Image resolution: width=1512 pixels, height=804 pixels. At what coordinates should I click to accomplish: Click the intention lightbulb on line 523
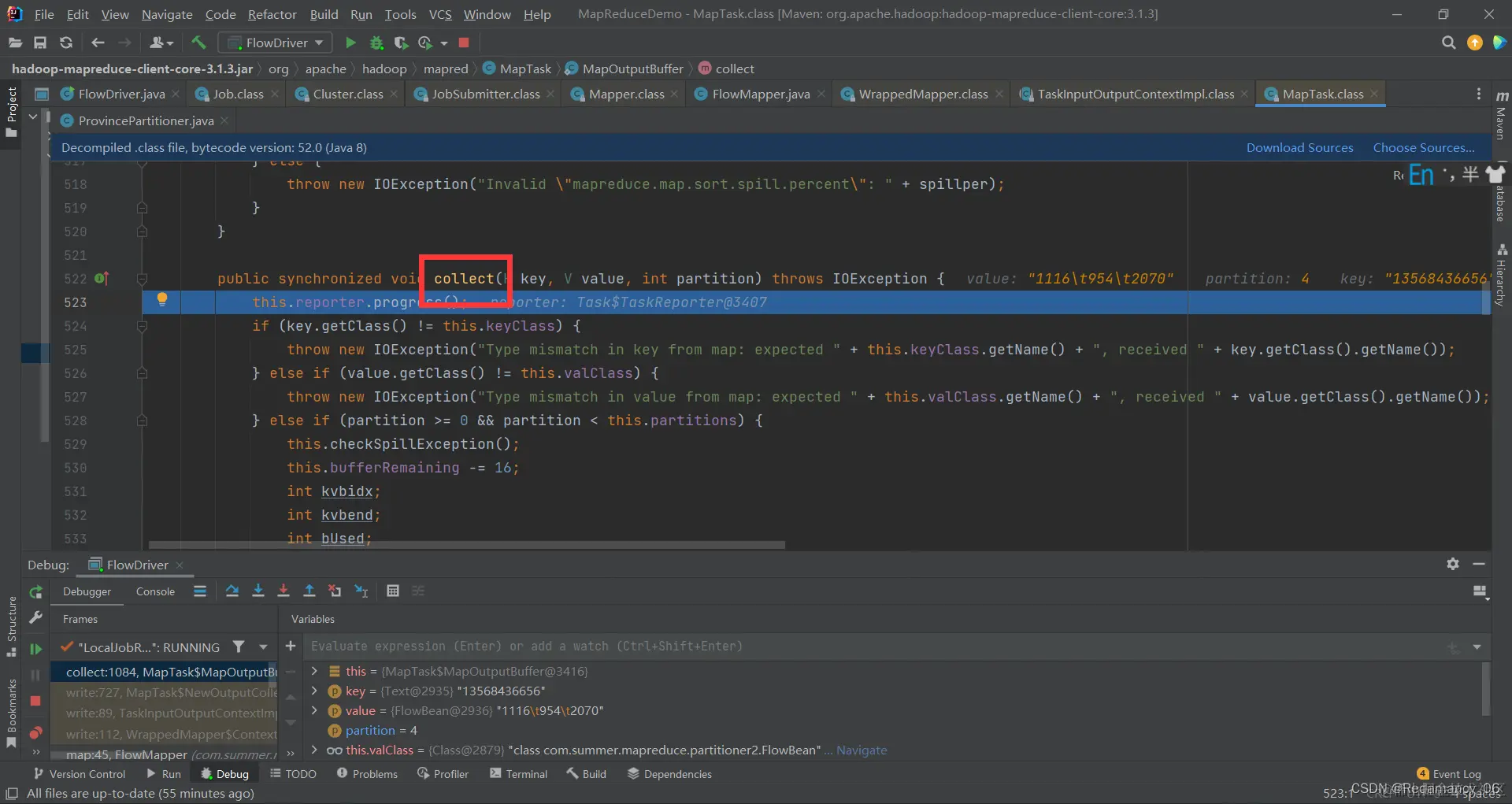click(162, 300)
